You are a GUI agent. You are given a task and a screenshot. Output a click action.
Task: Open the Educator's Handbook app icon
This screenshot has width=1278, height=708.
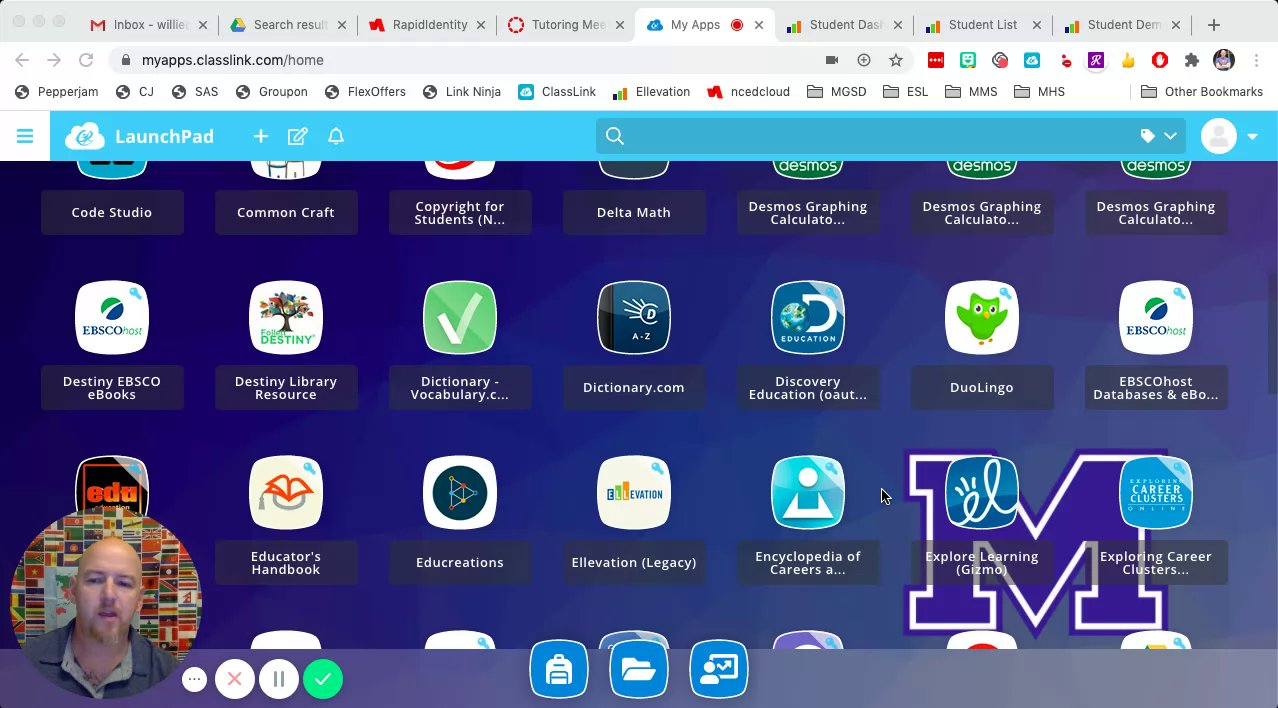[286, 493]
